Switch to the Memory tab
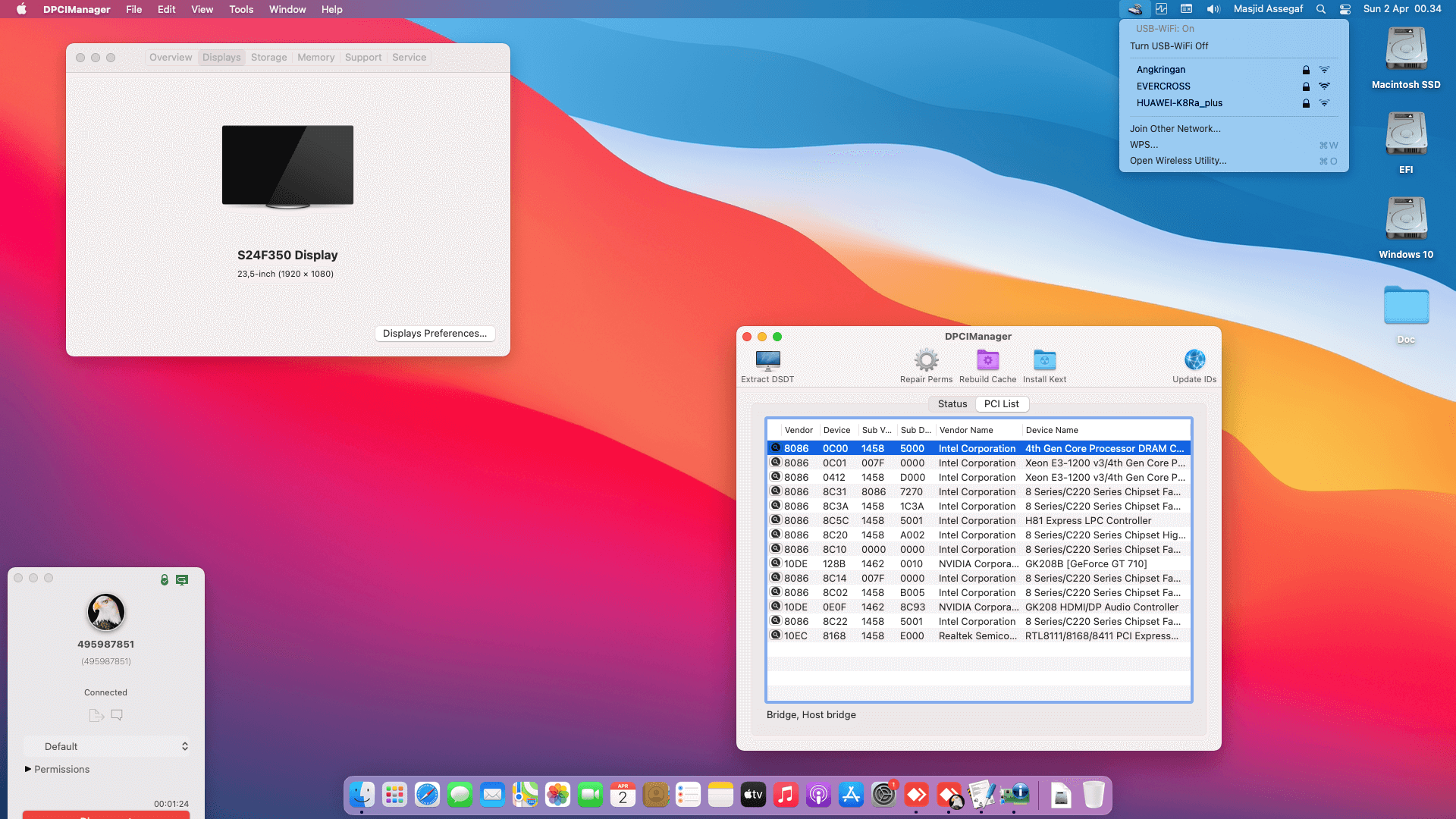The width and height of the screenshot is (1456, 819). tap(315, 58)
